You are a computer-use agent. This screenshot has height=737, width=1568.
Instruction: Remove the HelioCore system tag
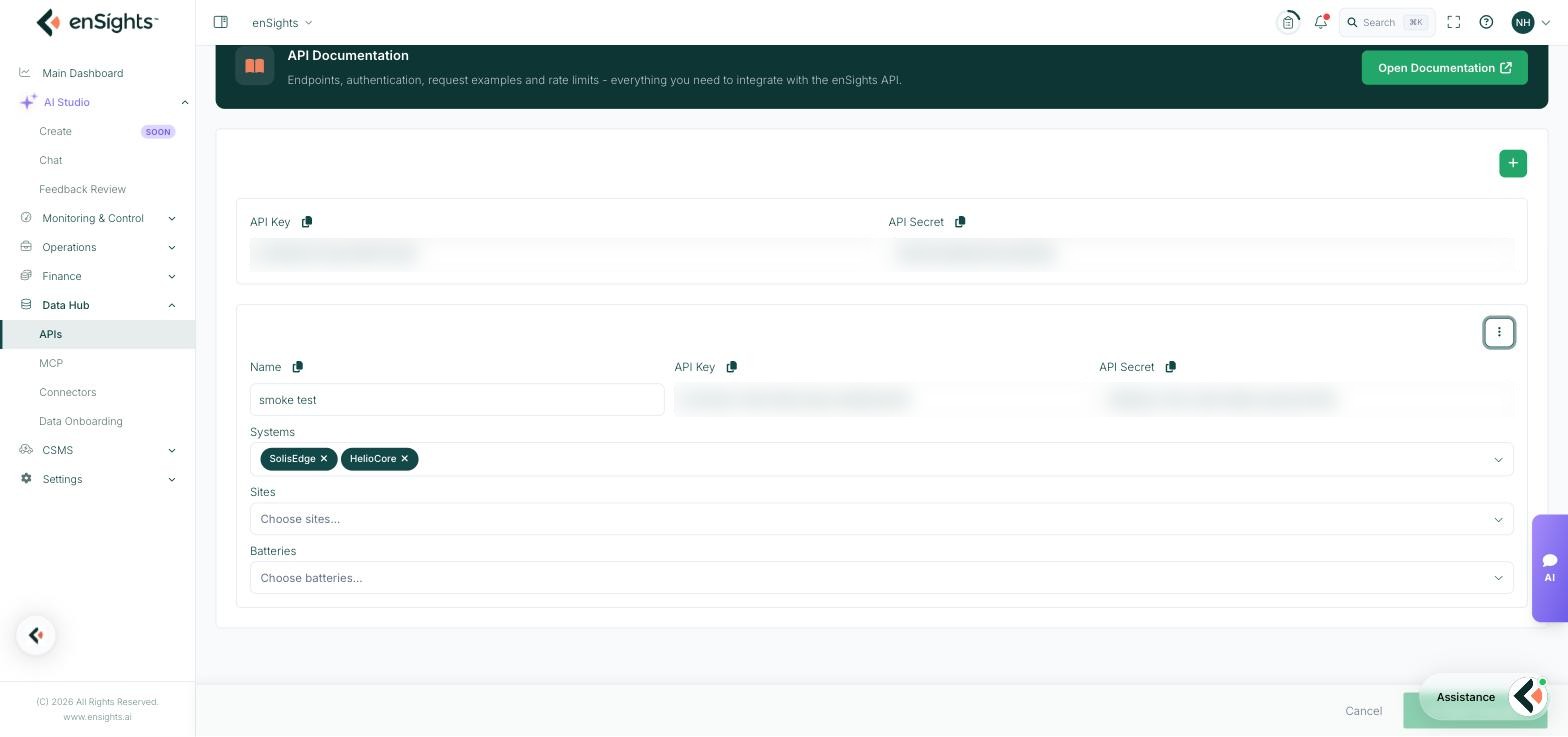point(405,459)
